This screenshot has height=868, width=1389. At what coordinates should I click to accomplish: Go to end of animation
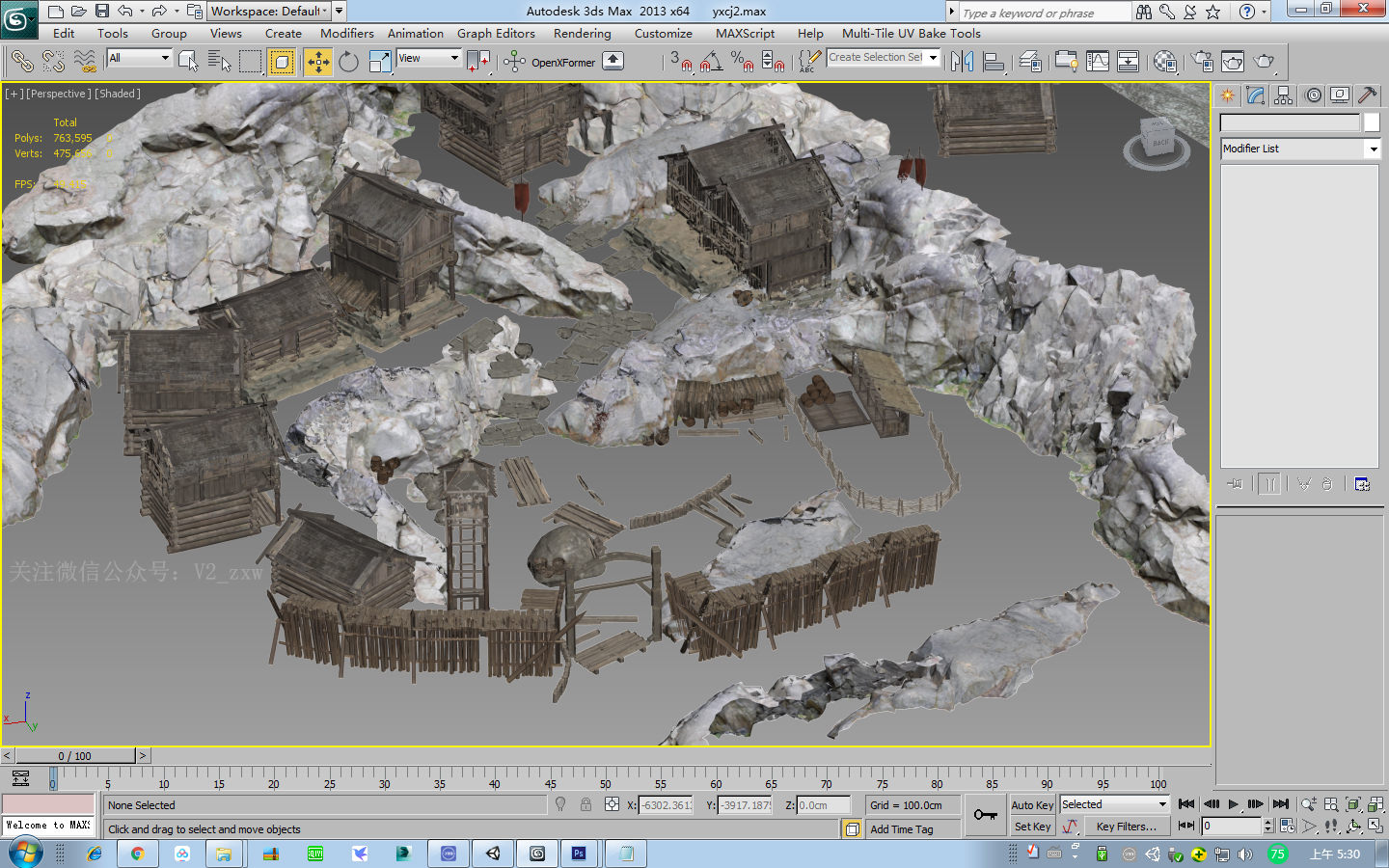click(1281, 803)
